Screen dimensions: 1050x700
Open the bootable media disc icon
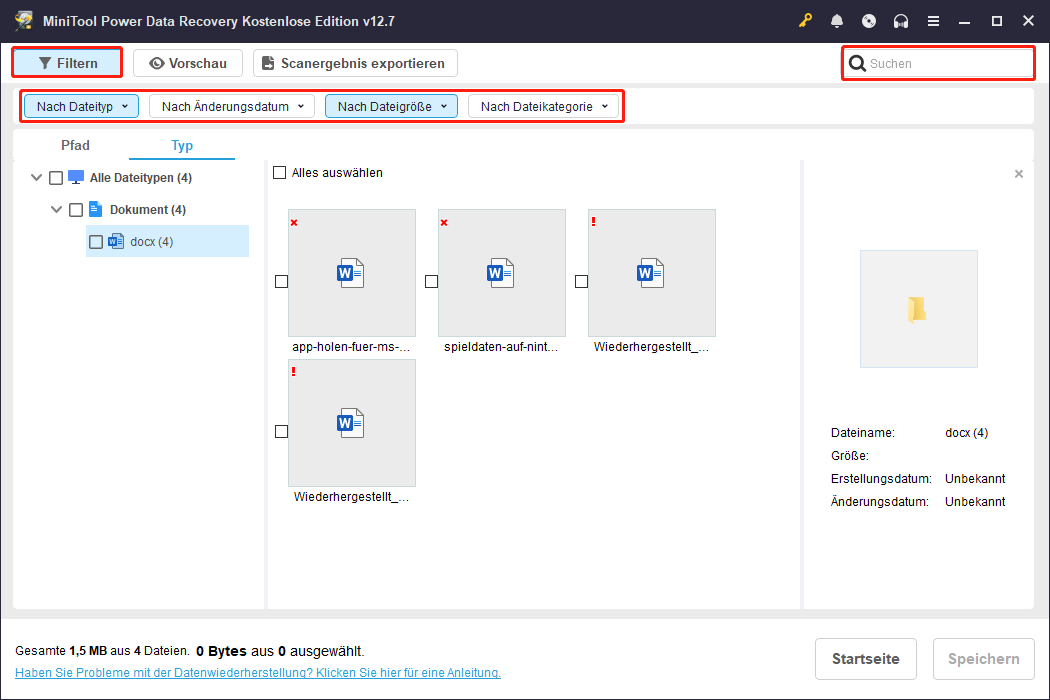point(869,20)
